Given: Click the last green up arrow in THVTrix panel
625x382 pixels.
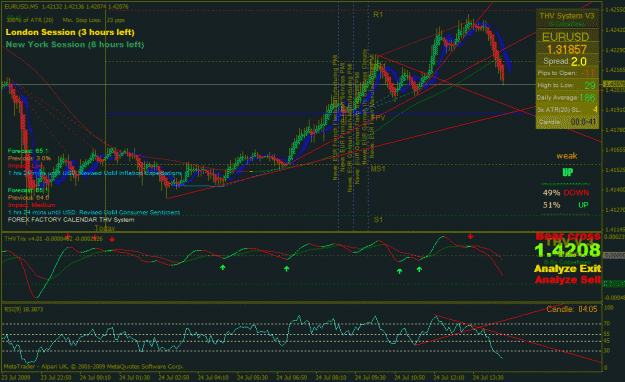Looking at the screenshot, I should [x=419, y=270].
